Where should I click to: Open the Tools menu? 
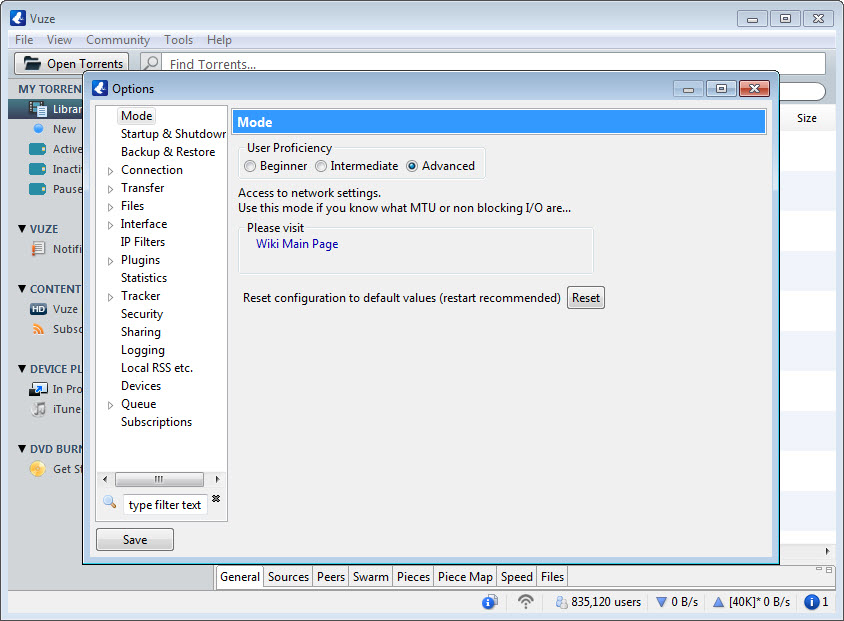(x=178, y=40)
